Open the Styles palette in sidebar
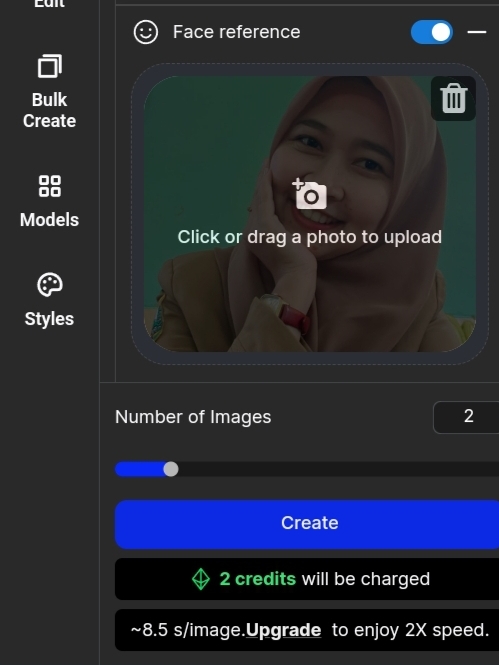The height and width of the screenshot is (665, 499). [x=50, y=300]
